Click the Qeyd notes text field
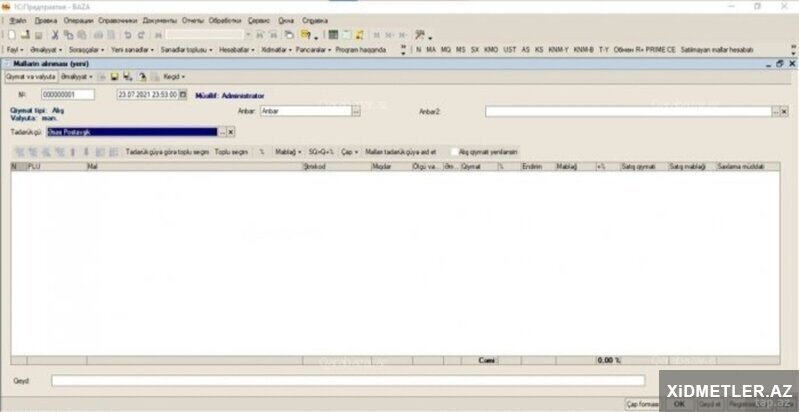Viewport: 799px width, 412px height. tap(348, 380)
